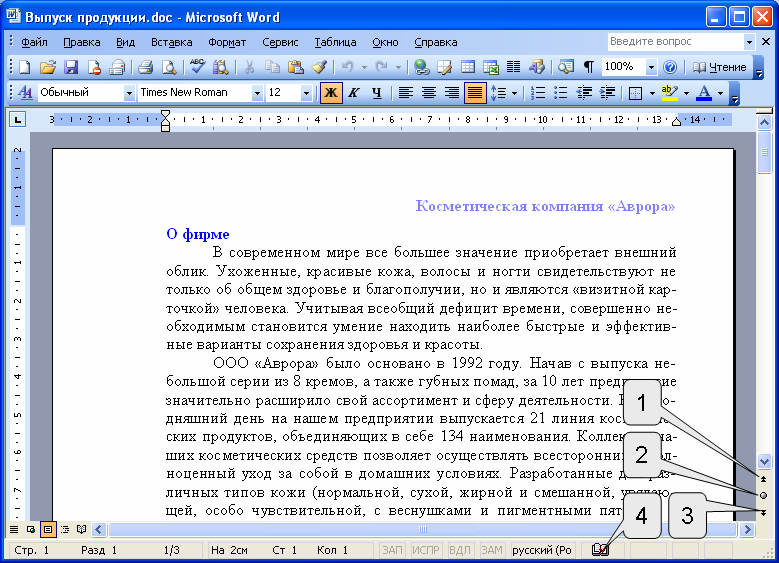The height and width of the screenshot is (563, 779).
Task: Toggle justified text alignment
Action: click(x=475, y=92)
